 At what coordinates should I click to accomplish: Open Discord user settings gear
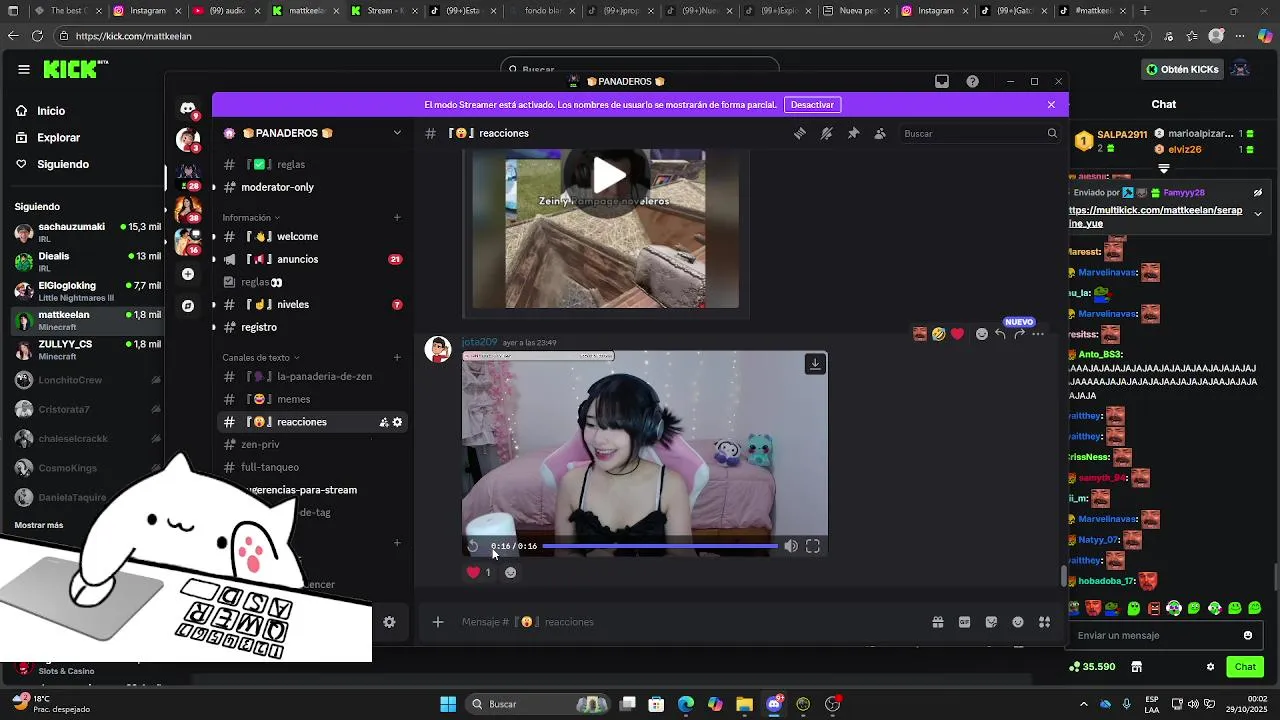pyautogui.click(x=389, y=622)
